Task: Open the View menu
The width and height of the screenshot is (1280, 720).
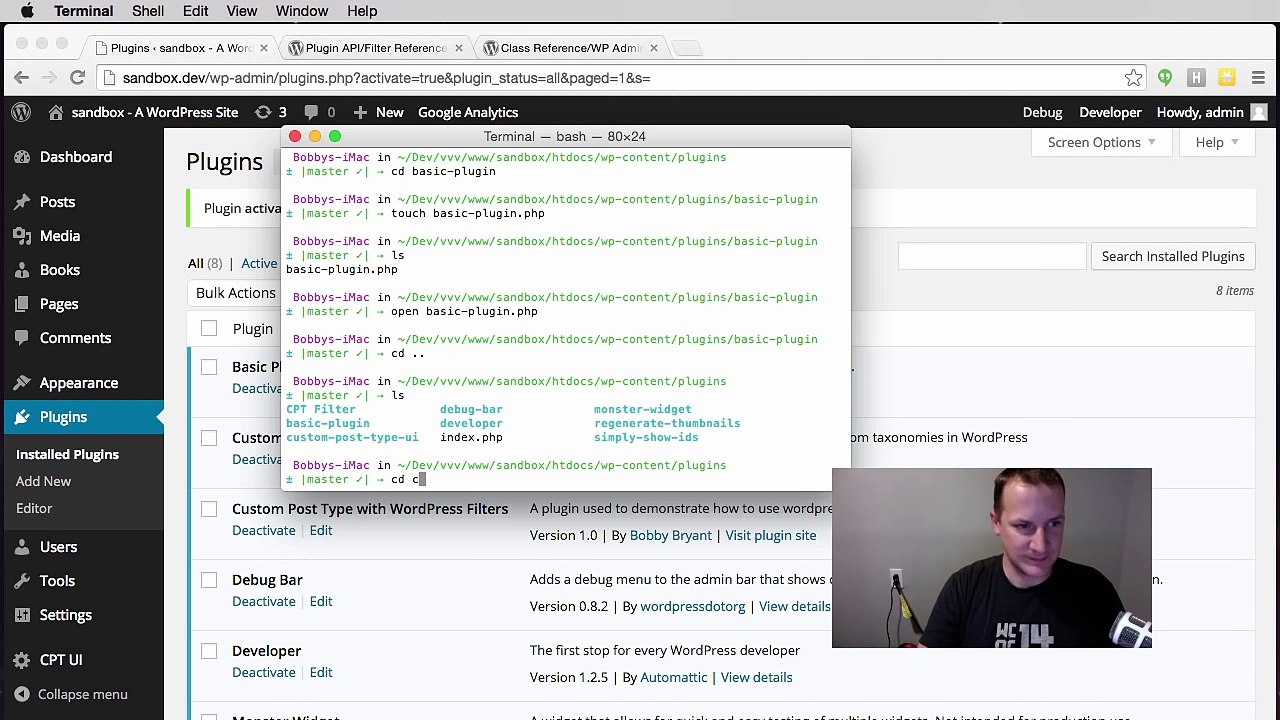Action: [241, 11]
